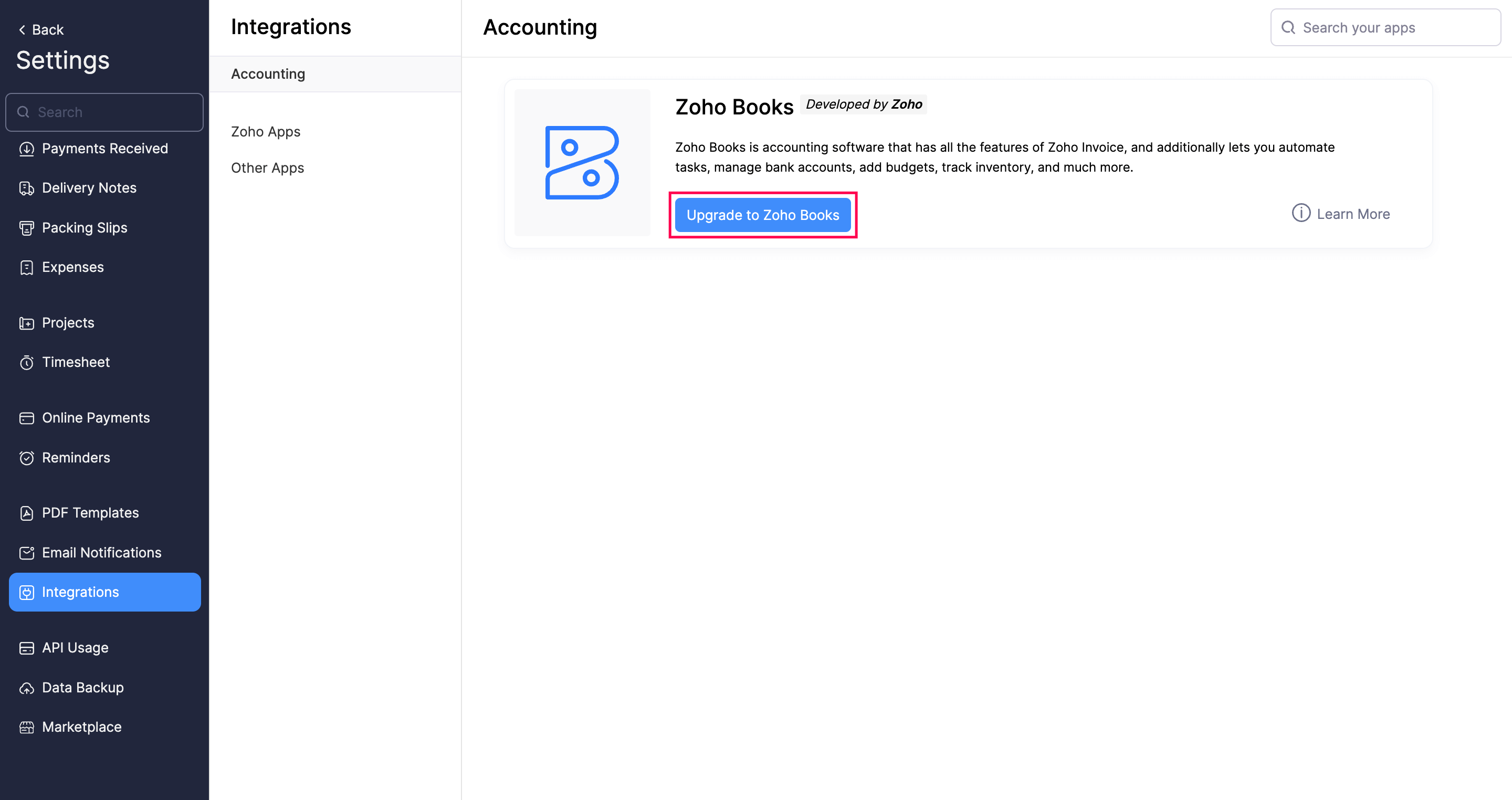Click Upgrade to Zoho Books button
This screenshot has width=1512, height=800.
(x=762, y=215)
